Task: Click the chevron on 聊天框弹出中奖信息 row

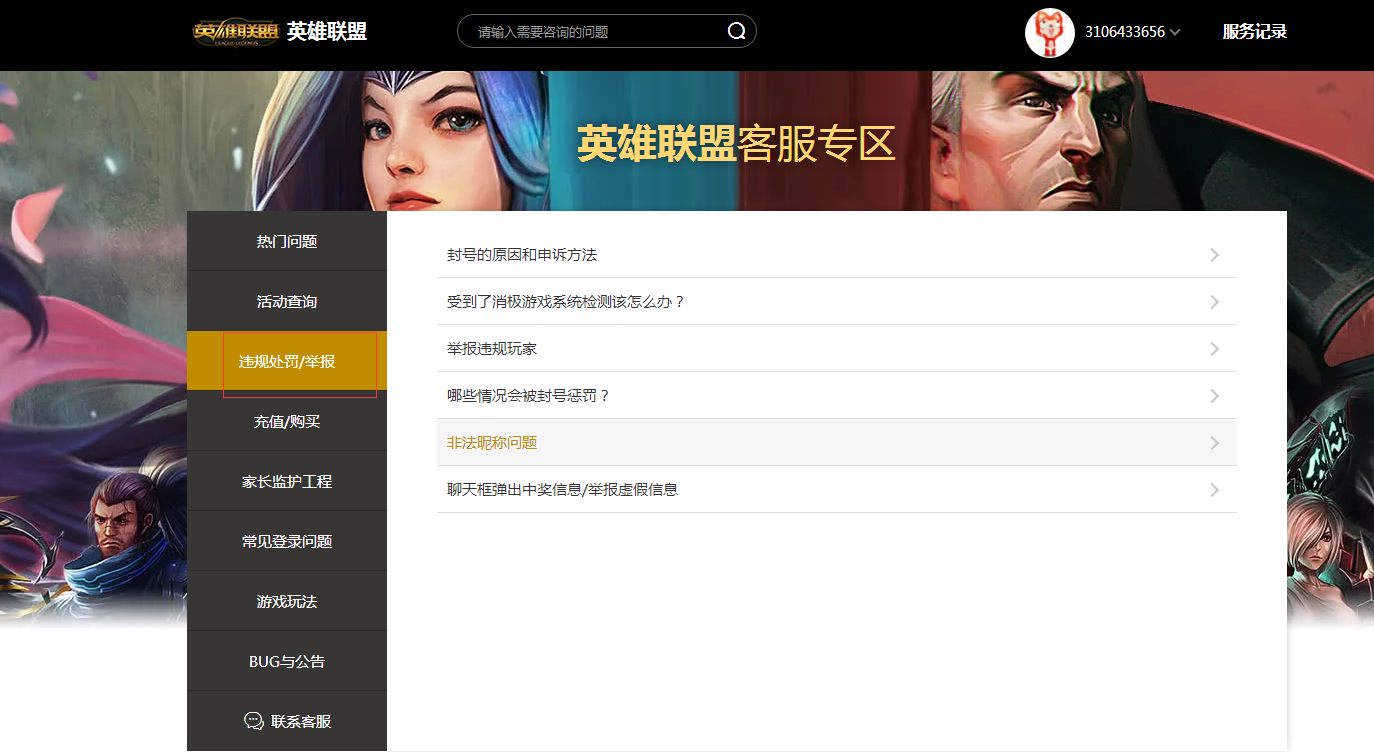Action: 1215,490
